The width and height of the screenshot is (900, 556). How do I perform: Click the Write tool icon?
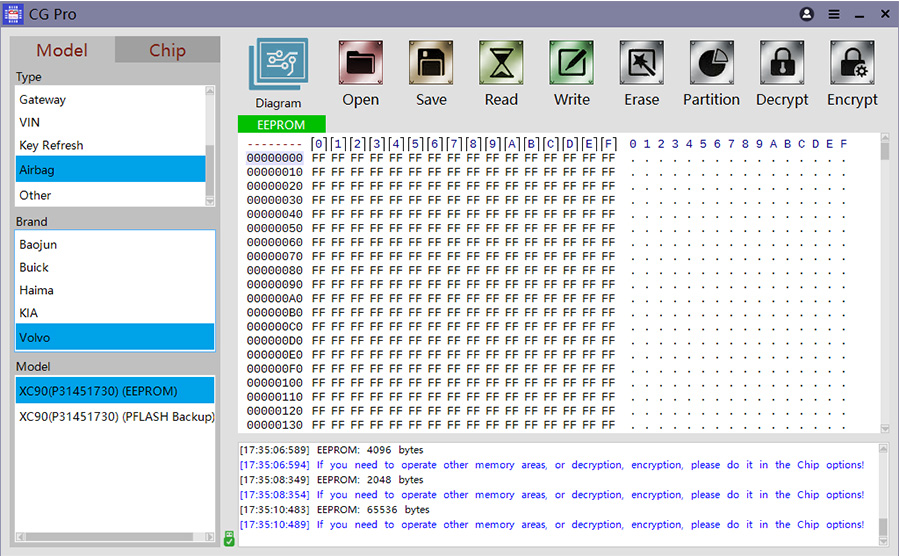(x=572, y=64)
